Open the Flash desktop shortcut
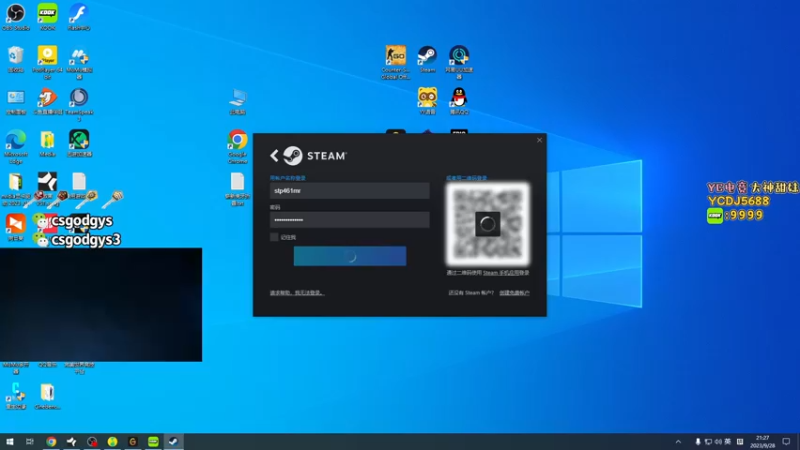Image resolution: width=800 pixels, height=450 pixels. pyautogui.click(x=79, y=17)
